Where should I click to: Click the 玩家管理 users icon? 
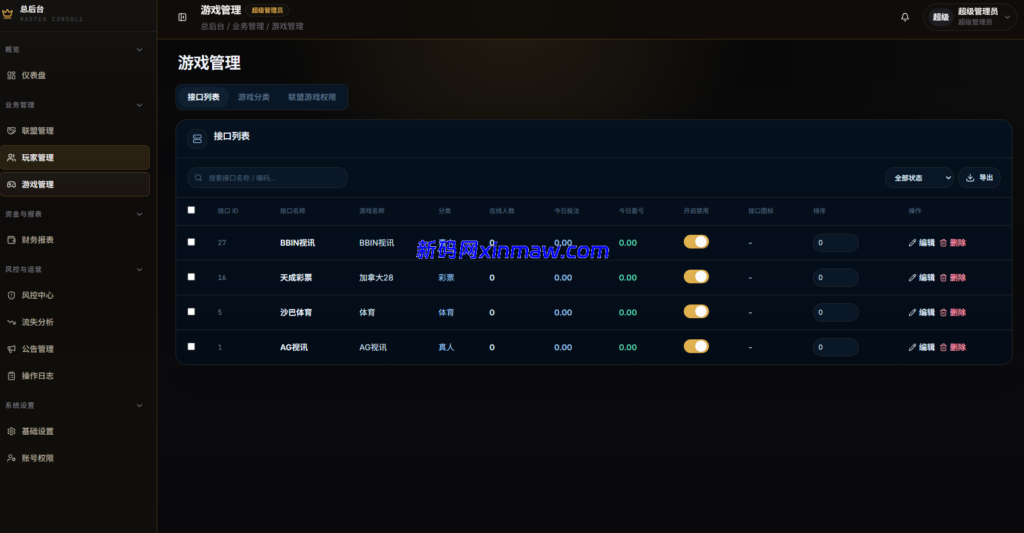[11, 157]
